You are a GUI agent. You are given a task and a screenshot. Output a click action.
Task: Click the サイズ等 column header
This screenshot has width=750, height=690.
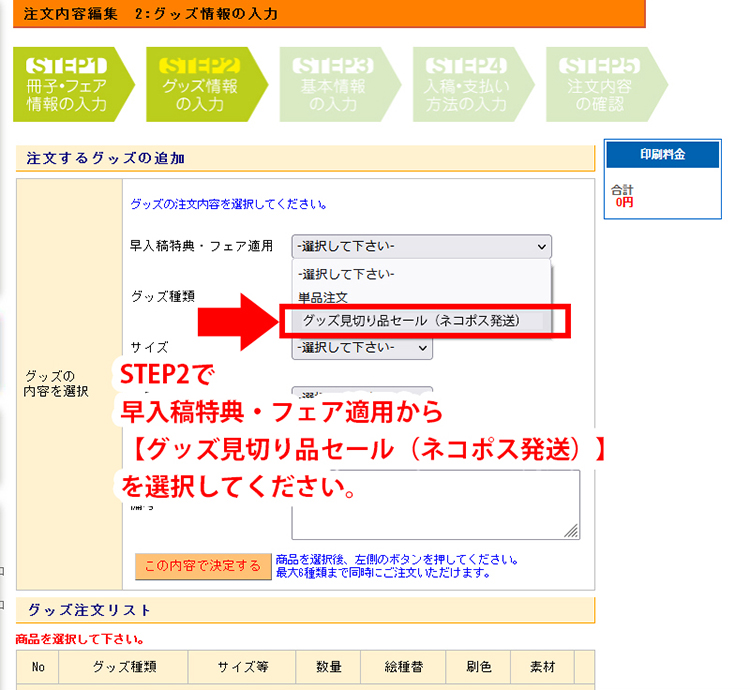point(240,667)
